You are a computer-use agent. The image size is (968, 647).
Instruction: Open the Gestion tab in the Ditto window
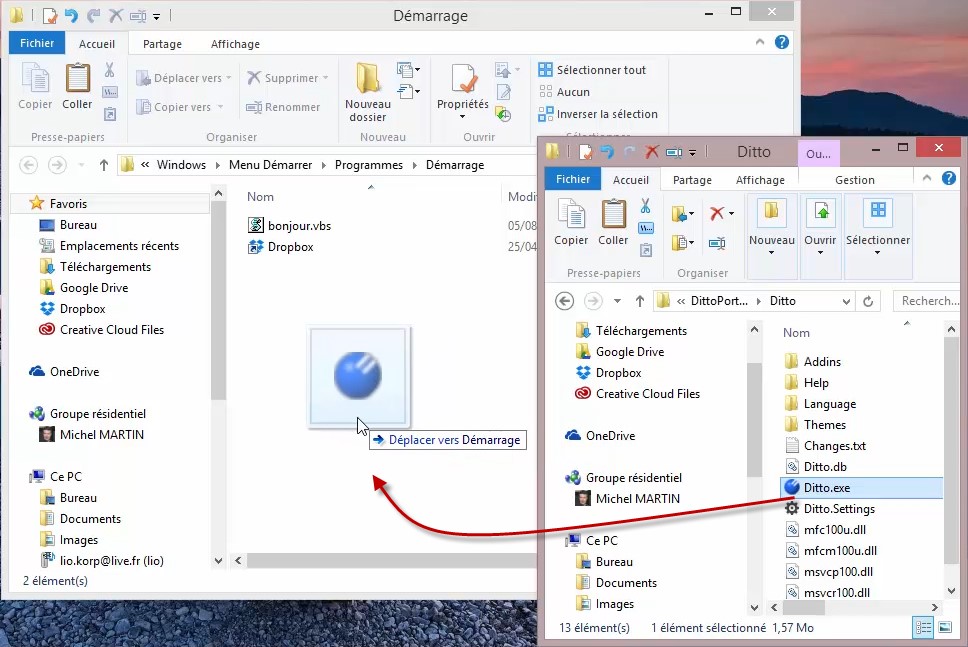(854, 180)
